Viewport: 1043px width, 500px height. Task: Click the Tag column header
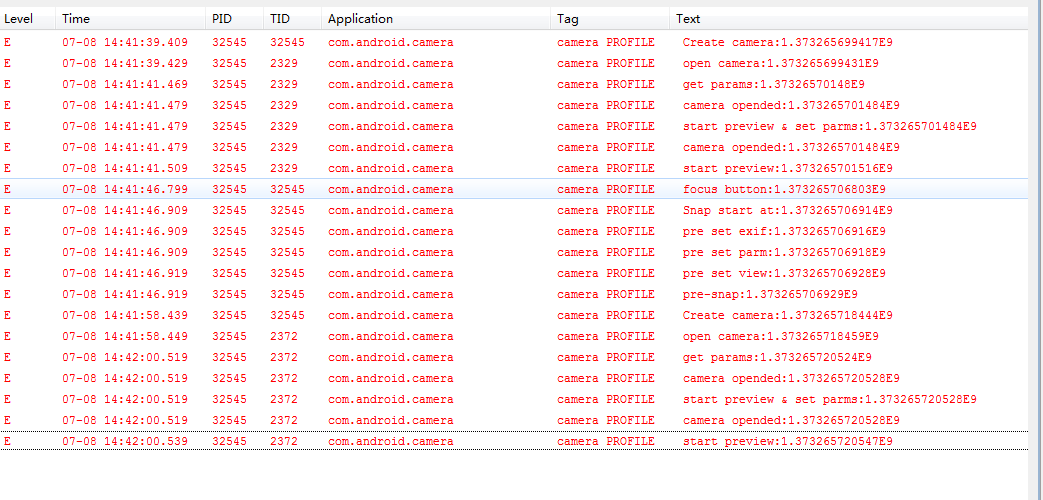pyautogui.click(x=611, y=19)
